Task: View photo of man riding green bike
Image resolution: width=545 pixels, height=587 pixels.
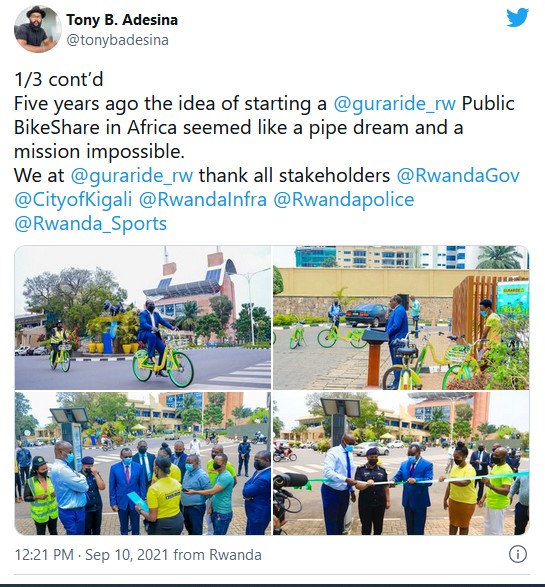Action: [143, 317]
